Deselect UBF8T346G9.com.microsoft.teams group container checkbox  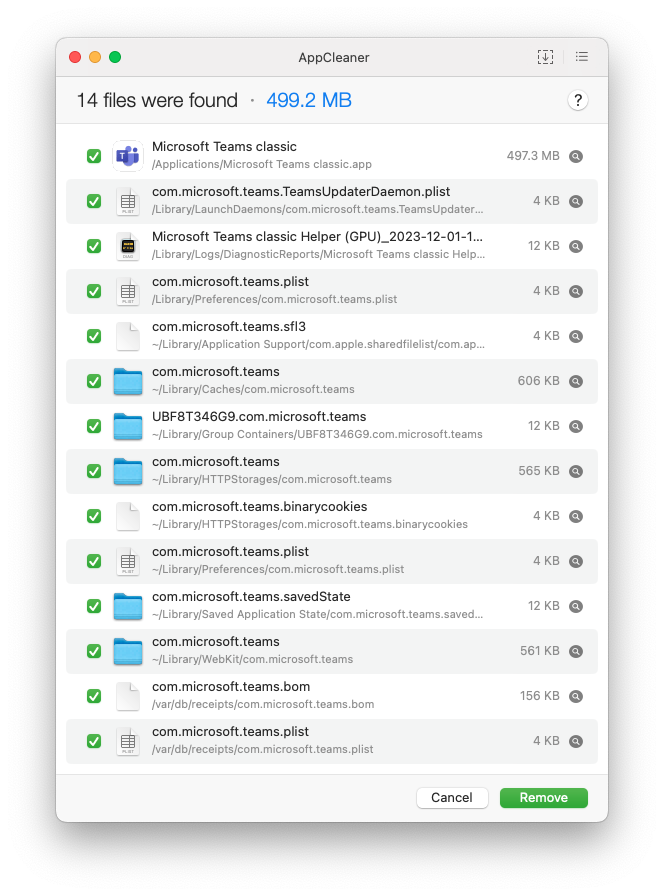(94, 426)
